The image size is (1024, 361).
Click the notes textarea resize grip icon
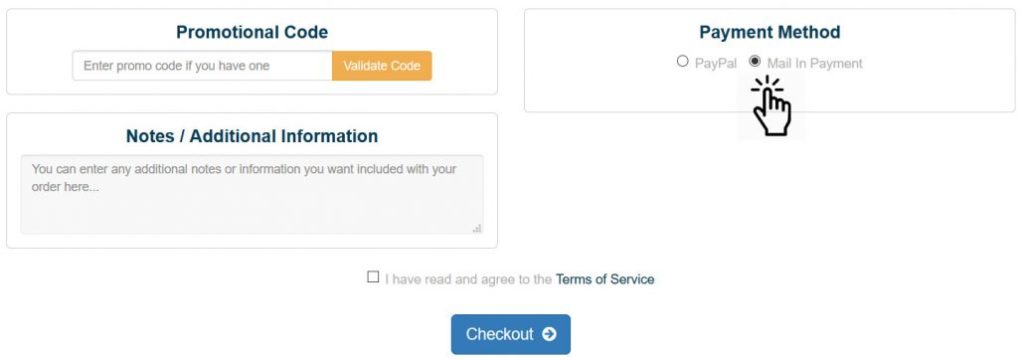pos(477,228)
